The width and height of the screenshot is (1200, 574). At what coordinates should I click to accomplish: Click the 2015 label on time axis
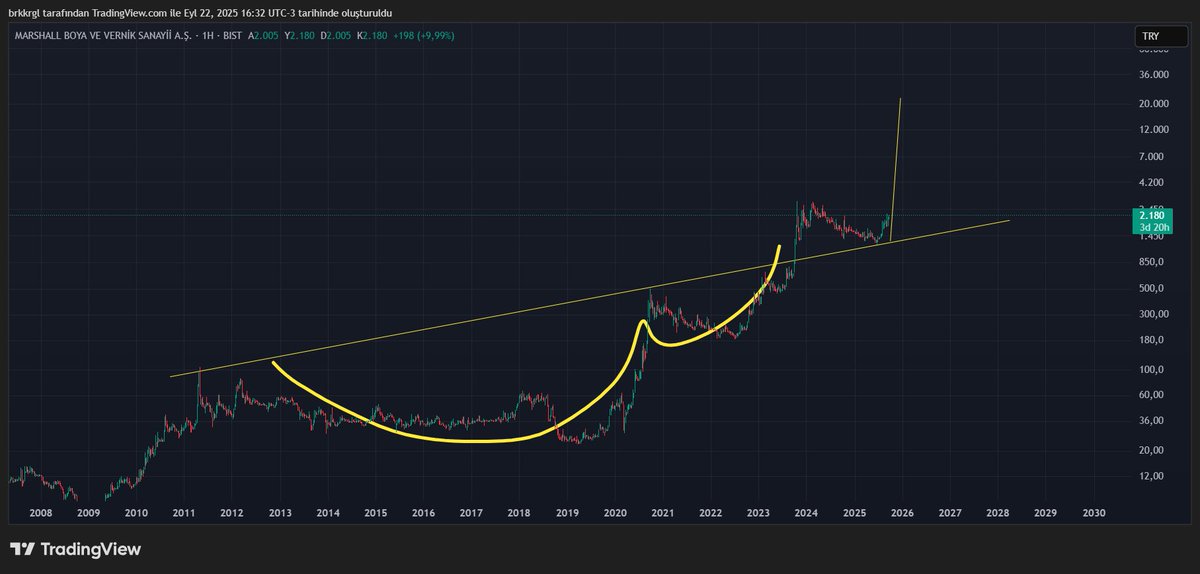(x=375, y=512)
